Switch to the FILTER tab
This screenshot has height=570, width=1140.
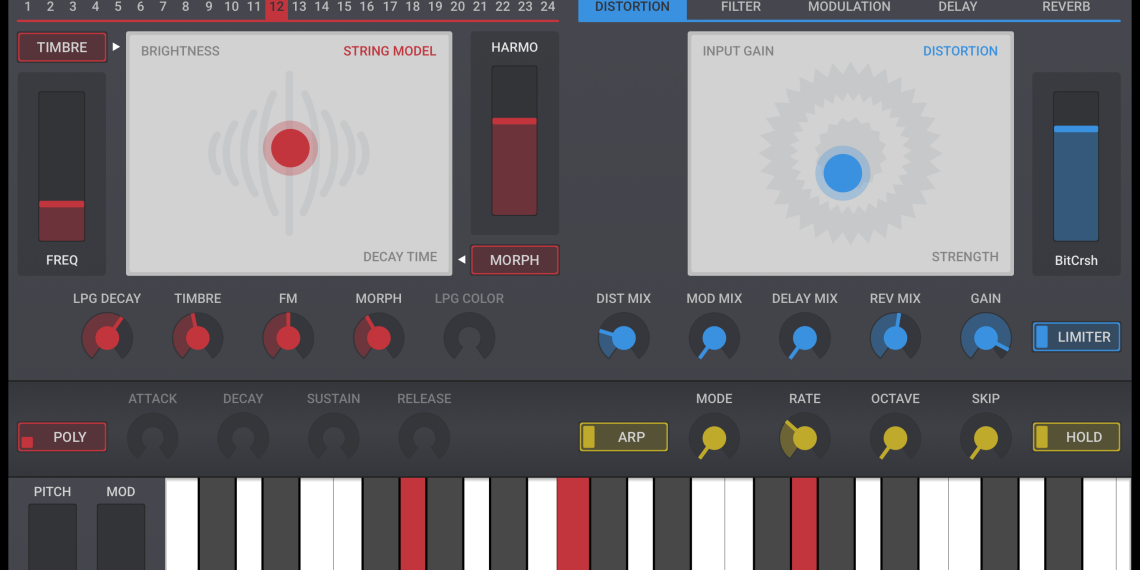[x=741, y=7]
